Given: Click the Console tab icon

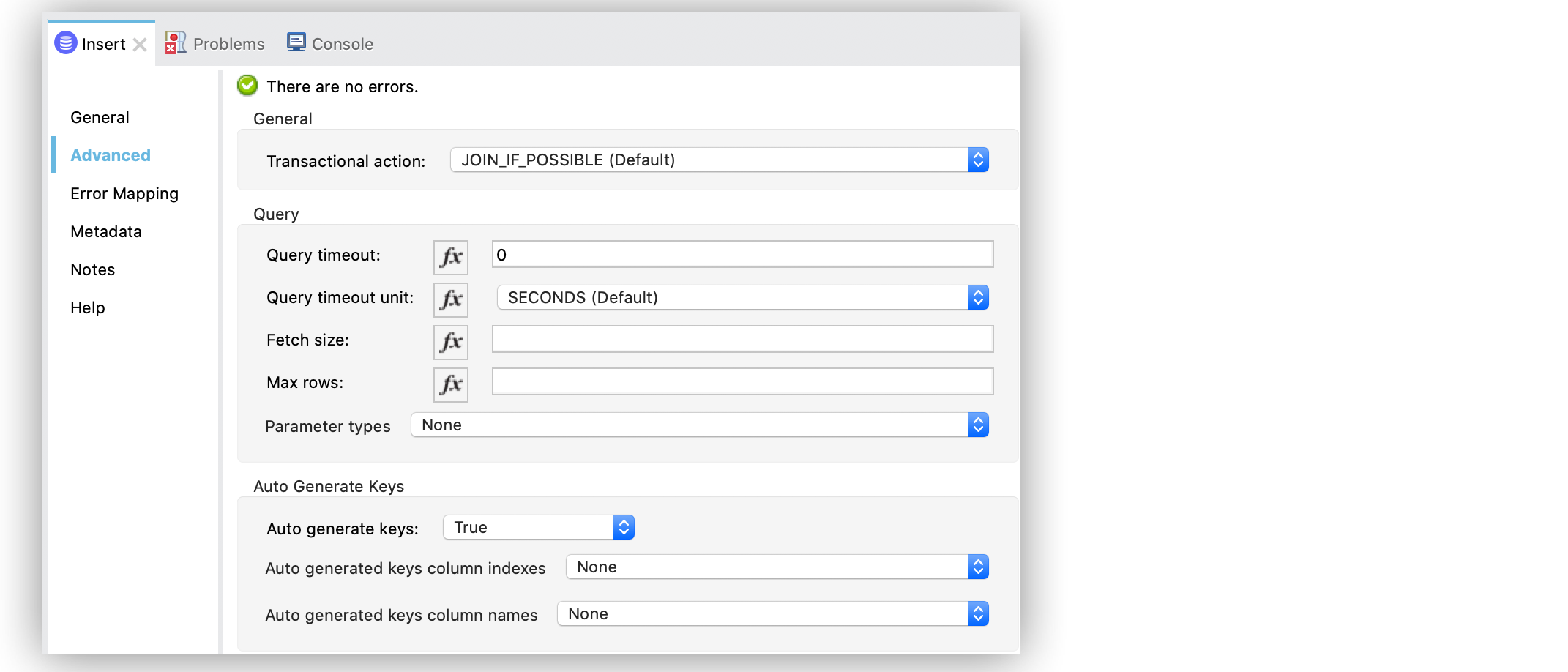Looking at the screenshot, I should coord(296,42).
